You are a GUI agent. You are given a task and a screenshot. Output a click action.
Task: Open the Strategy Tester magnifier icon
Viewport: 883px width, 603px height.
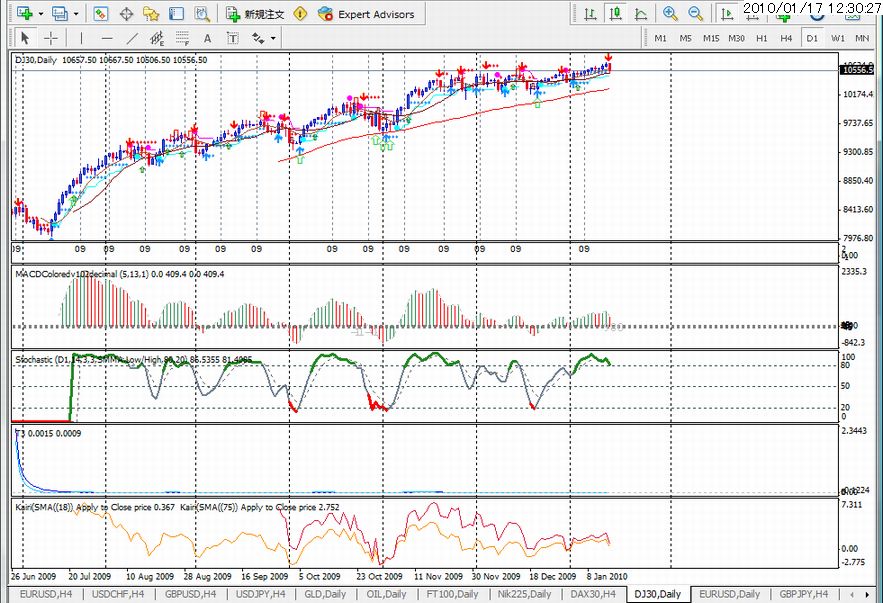click(202, 14)
